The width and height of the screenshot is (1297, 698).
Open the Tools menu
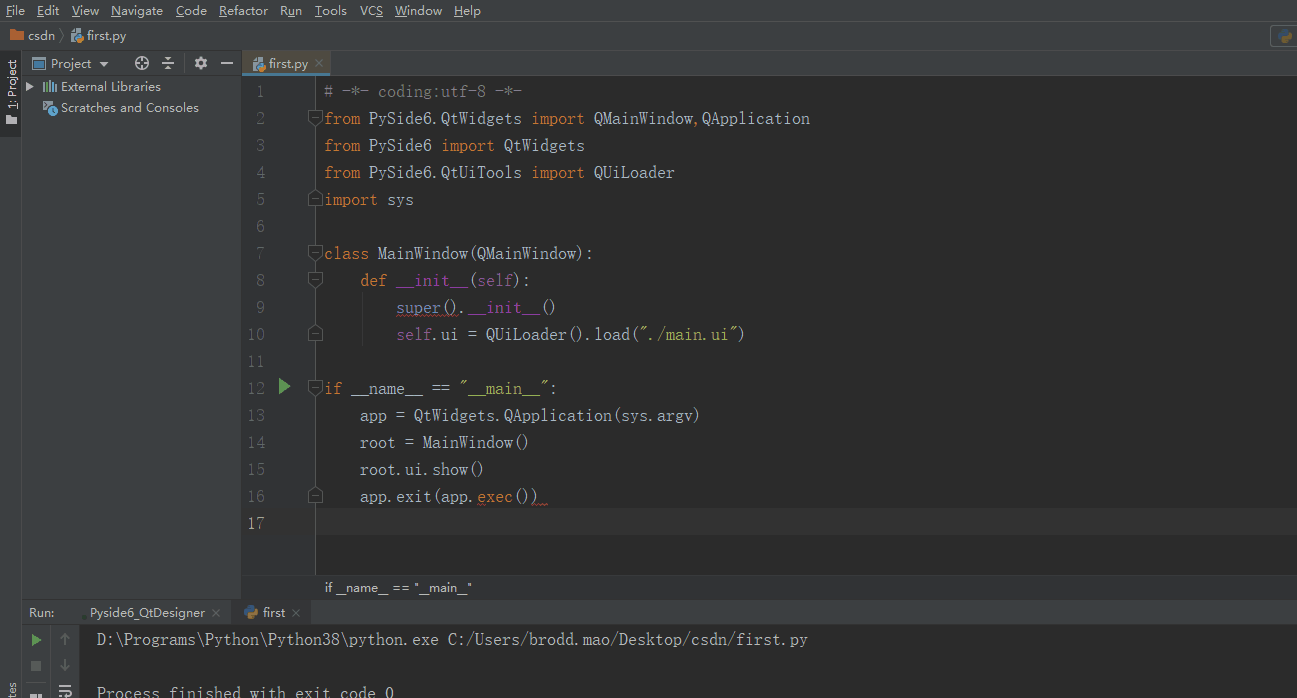[330, 11]
